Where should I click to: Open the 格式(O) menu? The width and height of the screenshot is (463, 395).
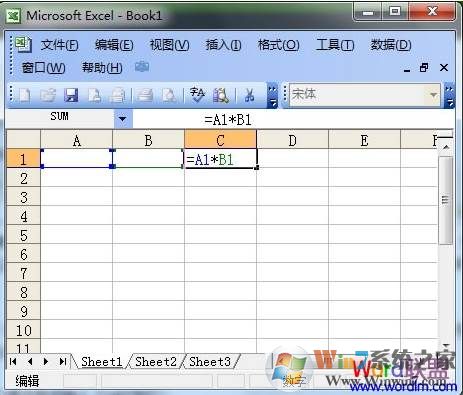(279, 45)
